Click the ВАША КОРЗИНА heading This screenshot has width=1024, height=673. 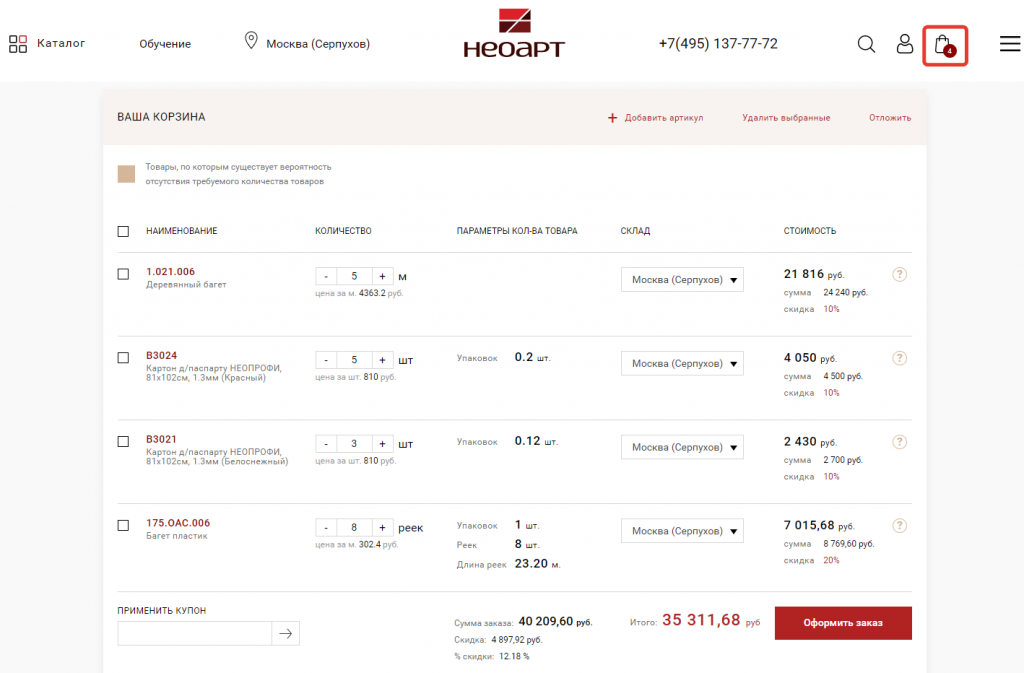click(161, 117)
